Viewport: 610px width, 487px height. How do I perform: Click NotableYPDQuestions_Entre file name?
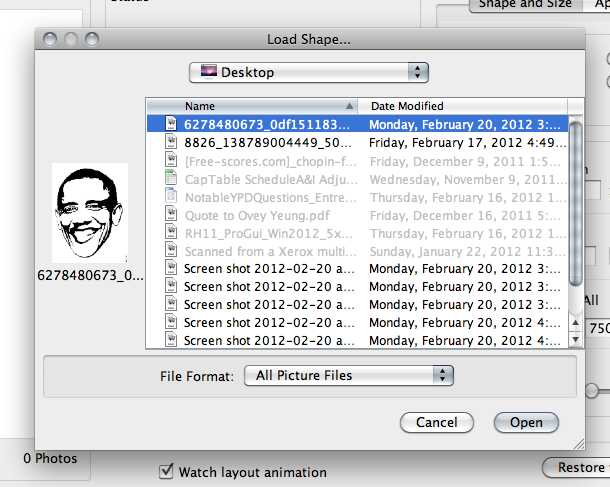[x=270, y=198]
